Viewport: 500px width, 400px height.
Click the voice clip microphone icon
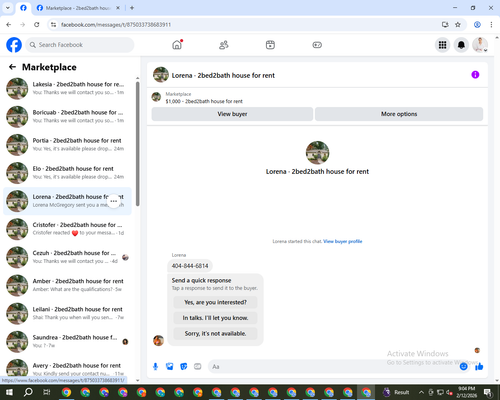tap(155, 367)
